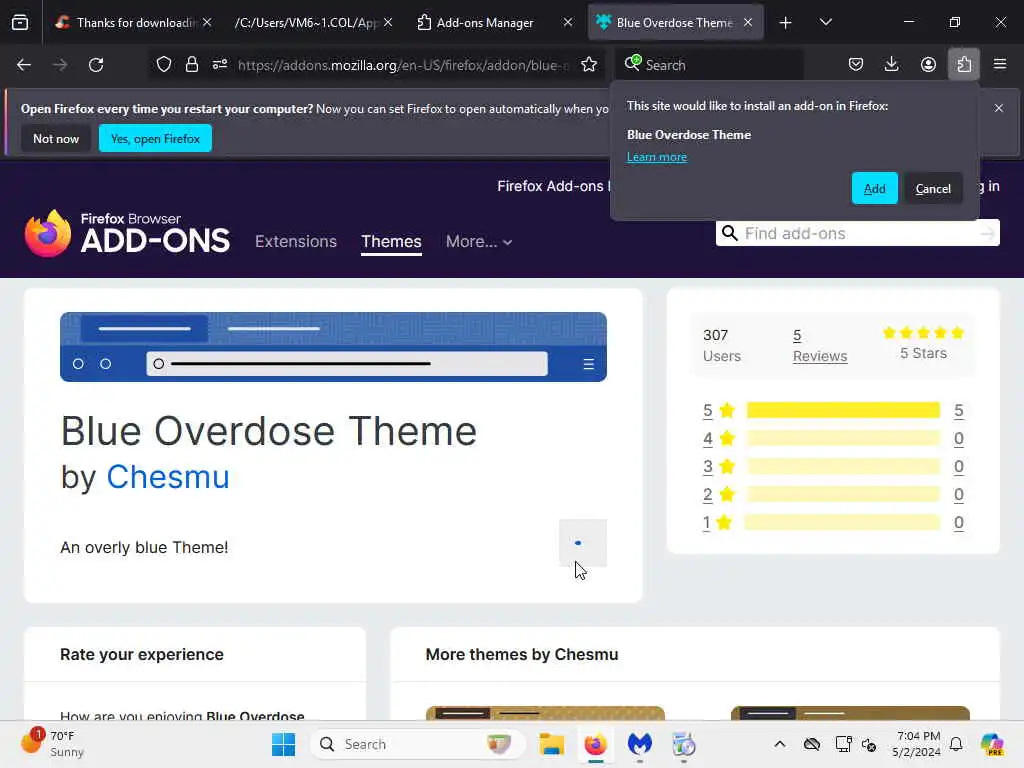
Task: Open the Firefox application menu
Action: [x=1000, y=65]
